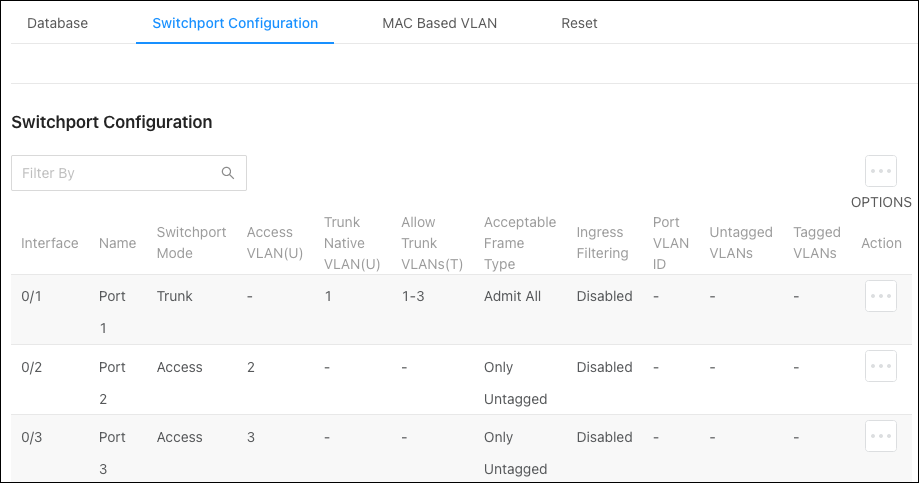
Task: Click the search magnifier icon in Filter By
Action: click(x=228, y=173)
